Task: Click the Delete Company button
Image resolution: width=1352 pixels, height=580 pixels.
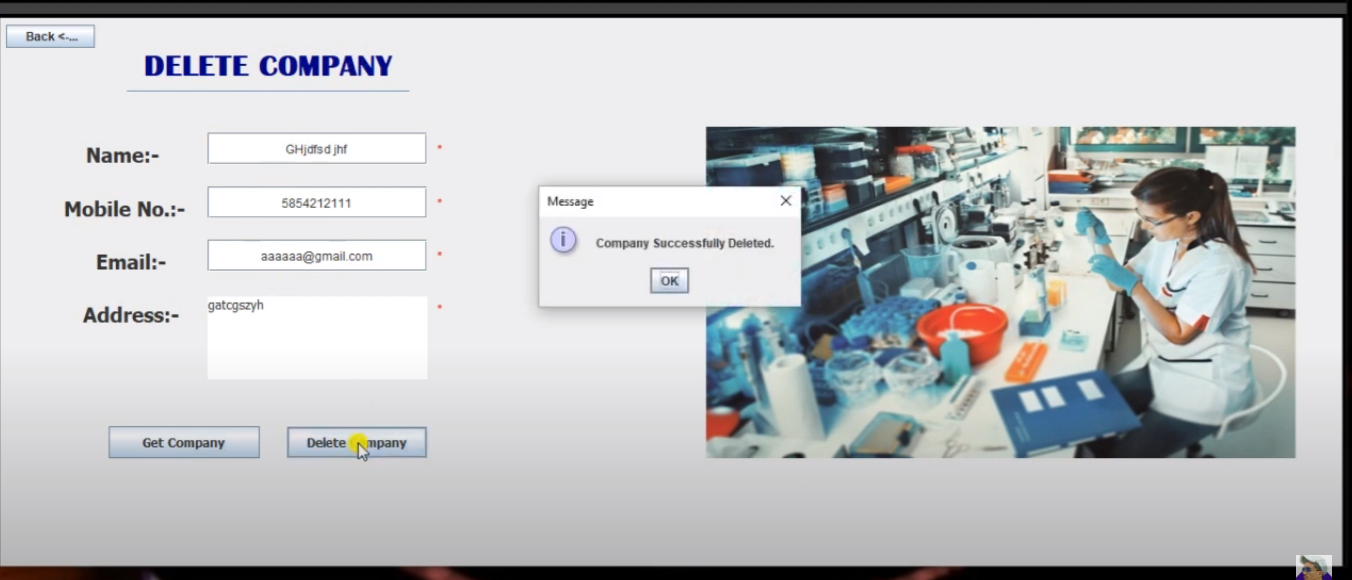Action: click(x=356, y=441)
